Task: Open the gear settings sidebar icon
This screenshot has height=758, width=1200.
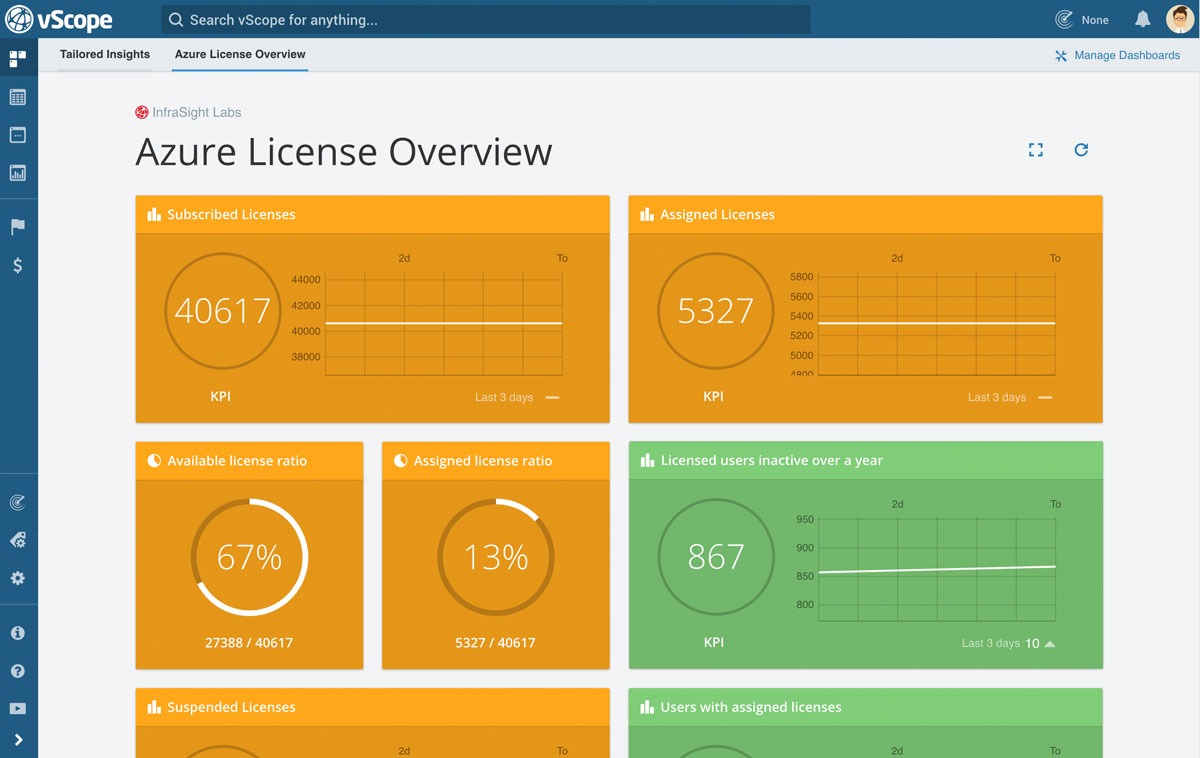Action: tap(17, 578)
